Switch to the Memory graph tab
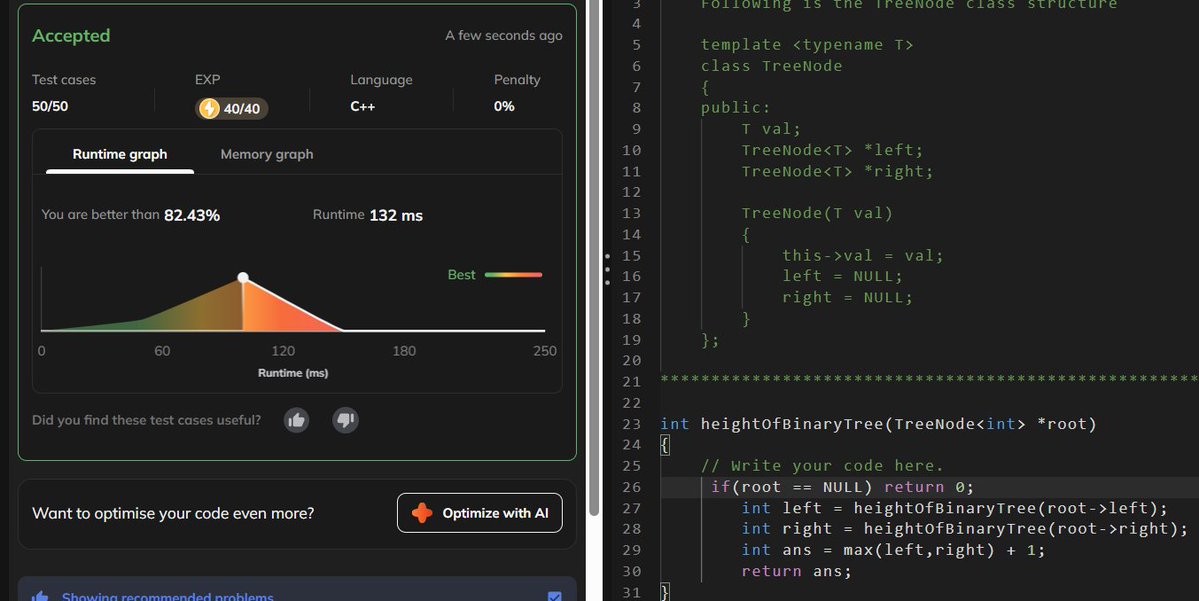 (265, 154)
